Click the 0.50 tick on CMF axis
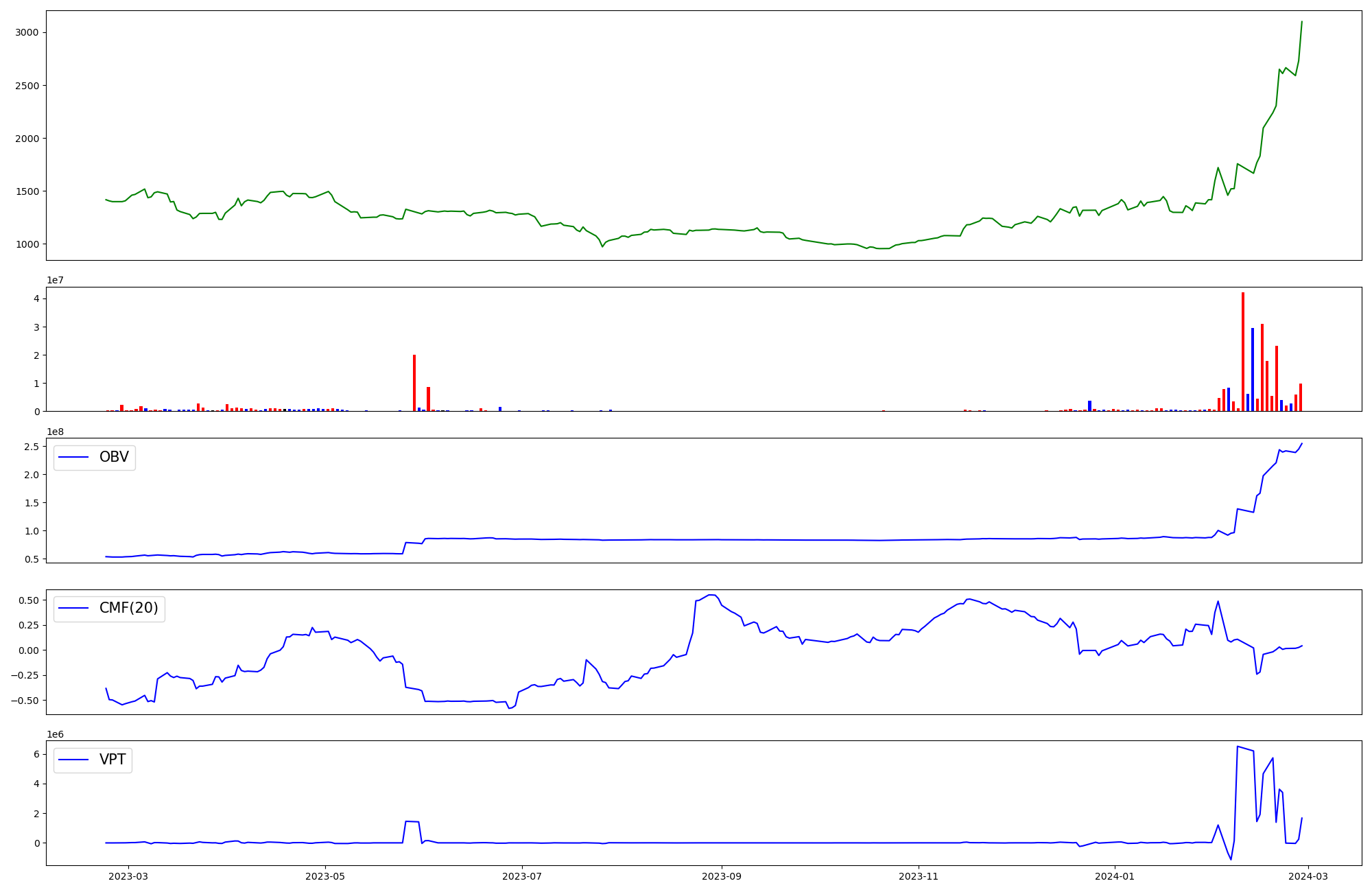The width and height of the screenshot is (1372, 892). [27, 600]
